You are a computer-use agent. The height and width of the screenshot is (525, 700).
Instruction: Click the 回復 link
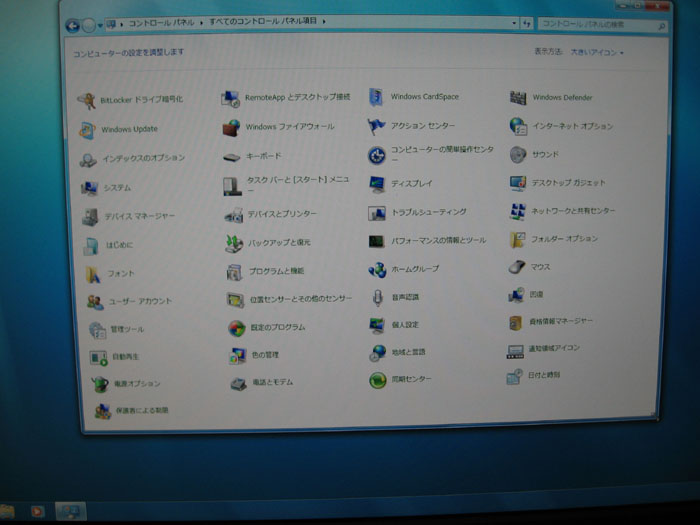point(536,295)
